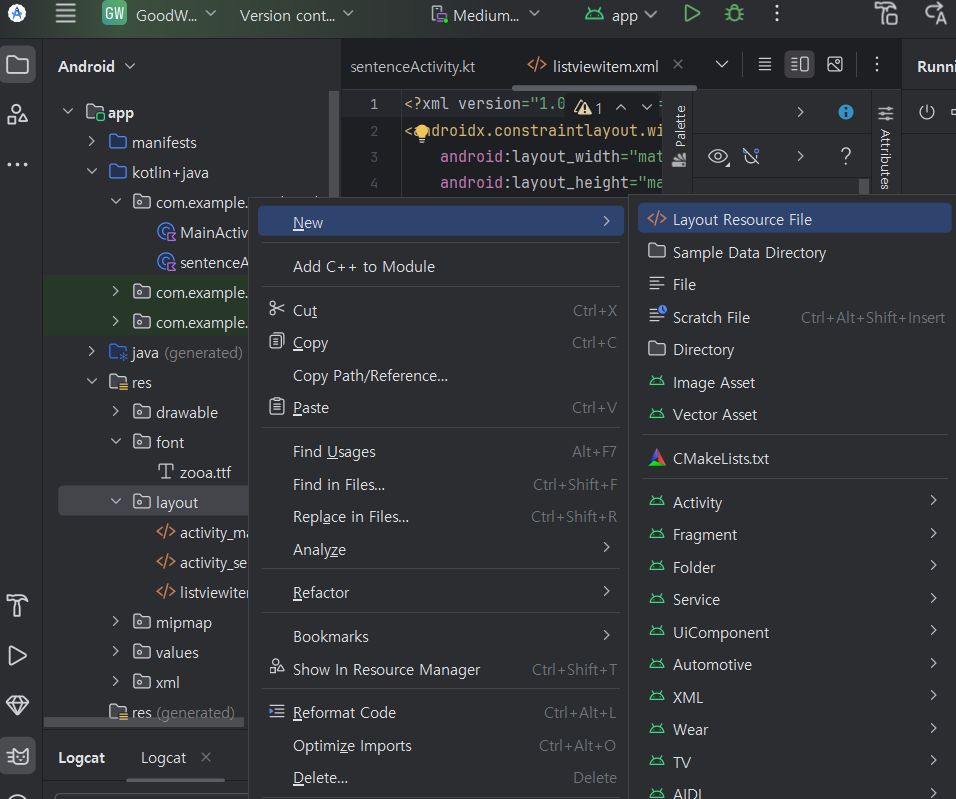Switch editor to Code view mode
This screenshot has width=956, height=799.
765,64
